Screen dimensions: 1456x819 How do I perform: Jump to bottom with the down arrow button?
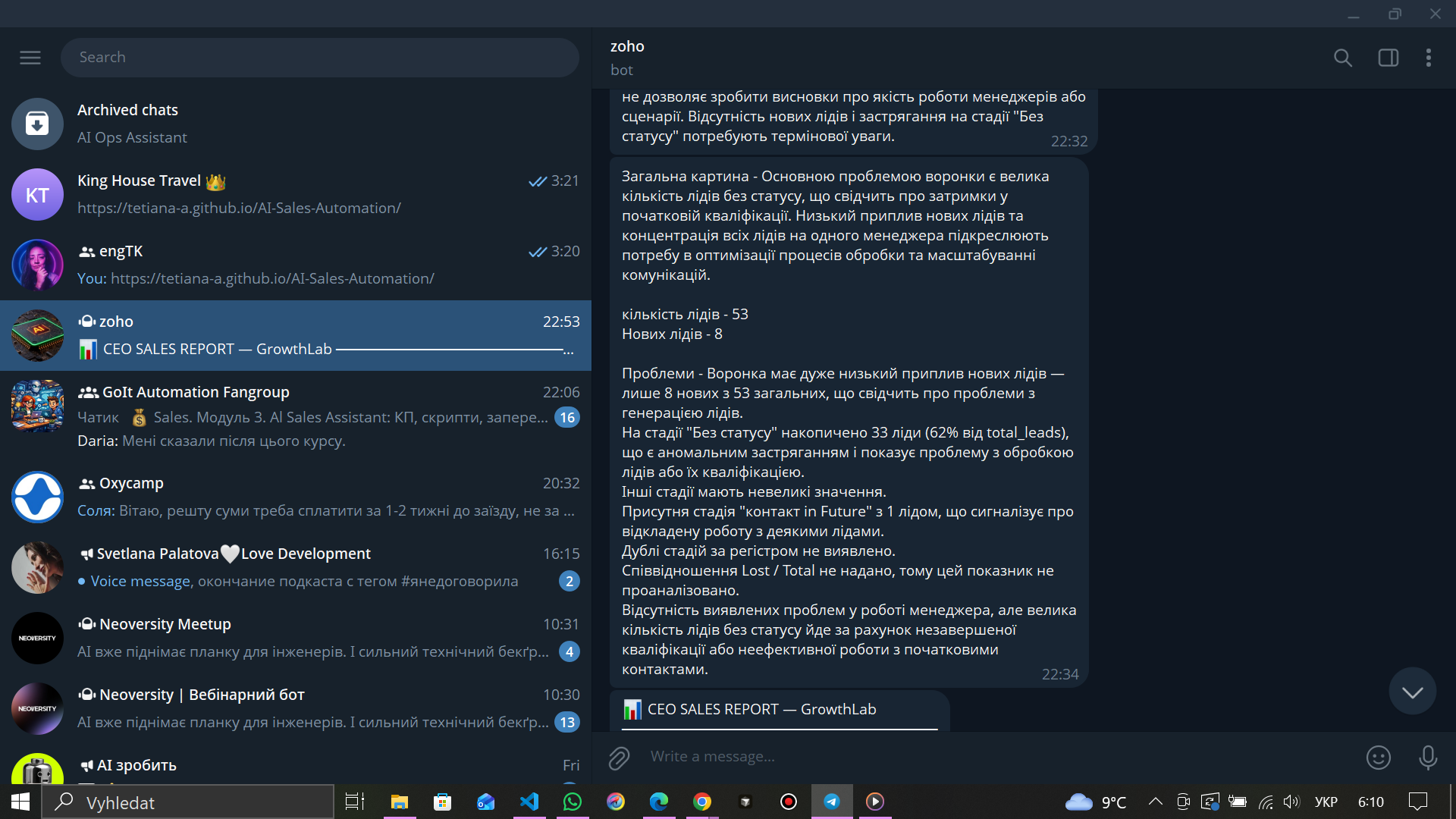(1413, 692)
